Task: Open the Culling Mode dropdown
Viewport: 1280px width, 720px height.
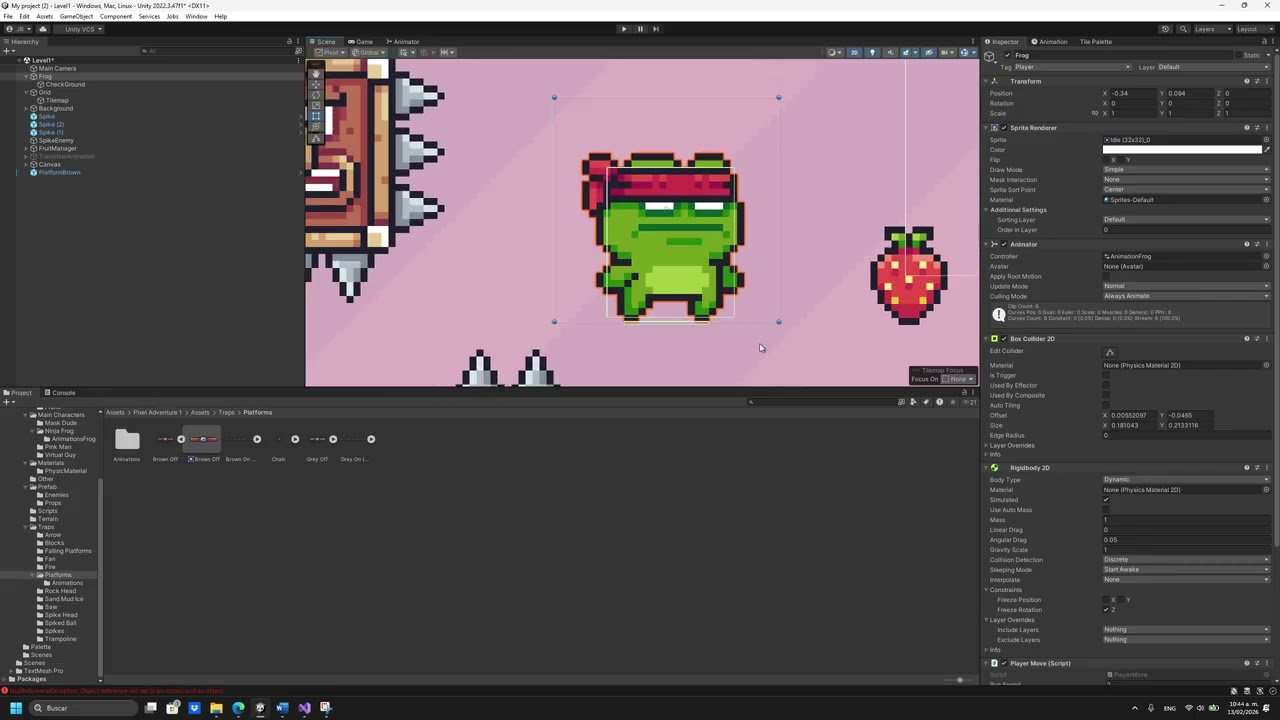Action: point(1186,296)
